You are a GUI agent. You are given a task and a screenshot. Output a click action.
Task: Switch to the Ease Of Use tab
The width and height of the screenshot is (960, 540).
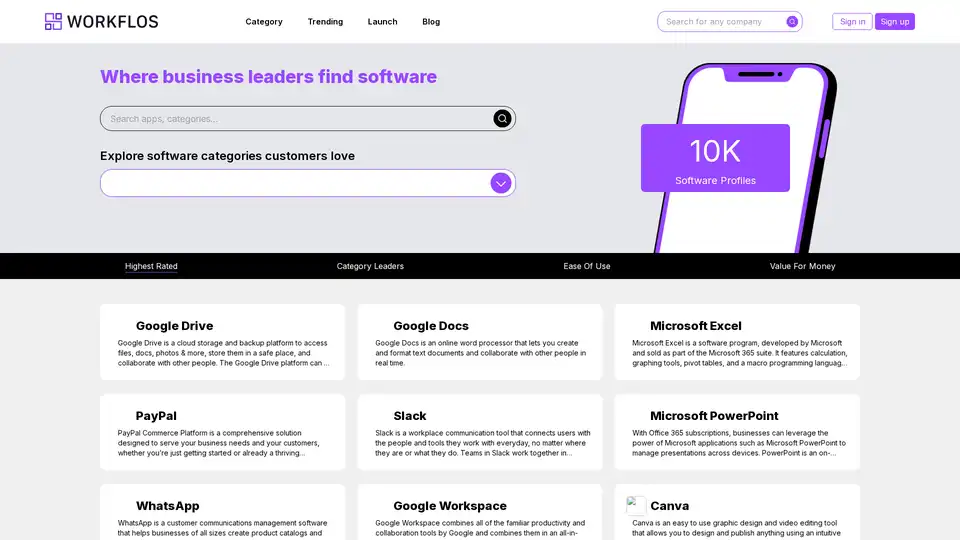[587, 266]
